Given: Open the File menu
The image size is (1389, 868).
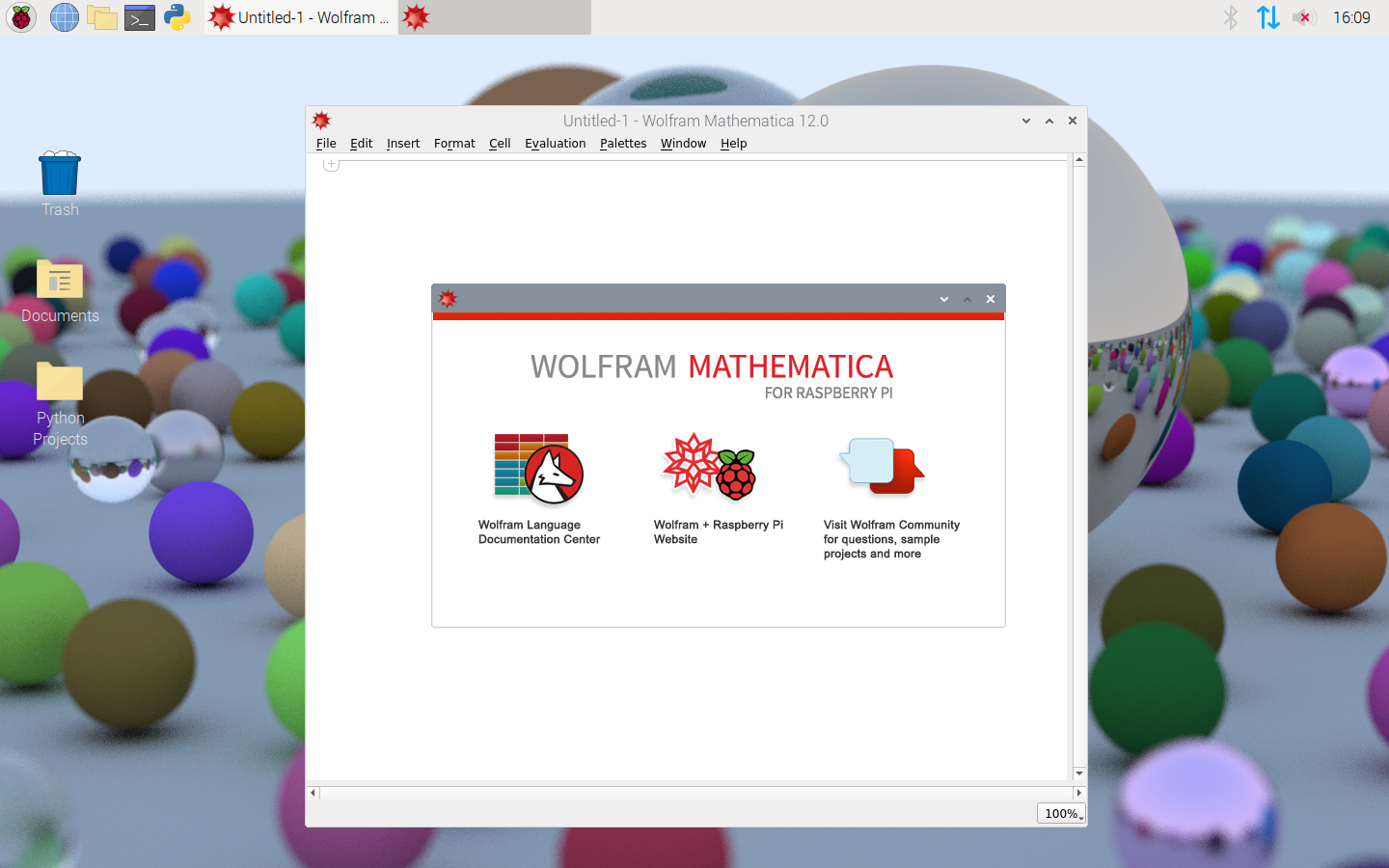Looking at the screenshot, I should click(326, 144).
